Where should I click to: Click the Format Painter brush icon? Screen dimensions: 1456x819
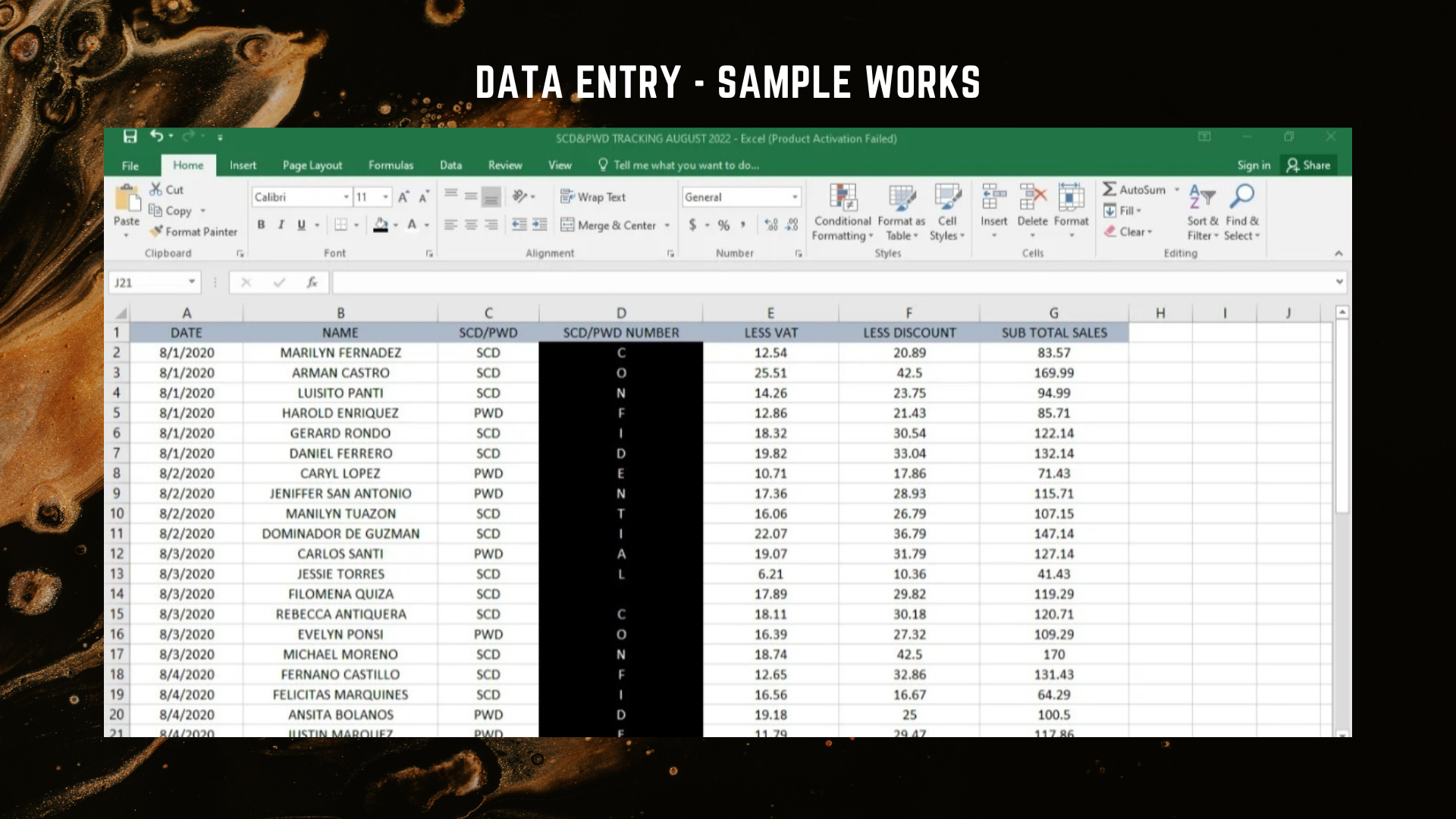tap(157, 231)
